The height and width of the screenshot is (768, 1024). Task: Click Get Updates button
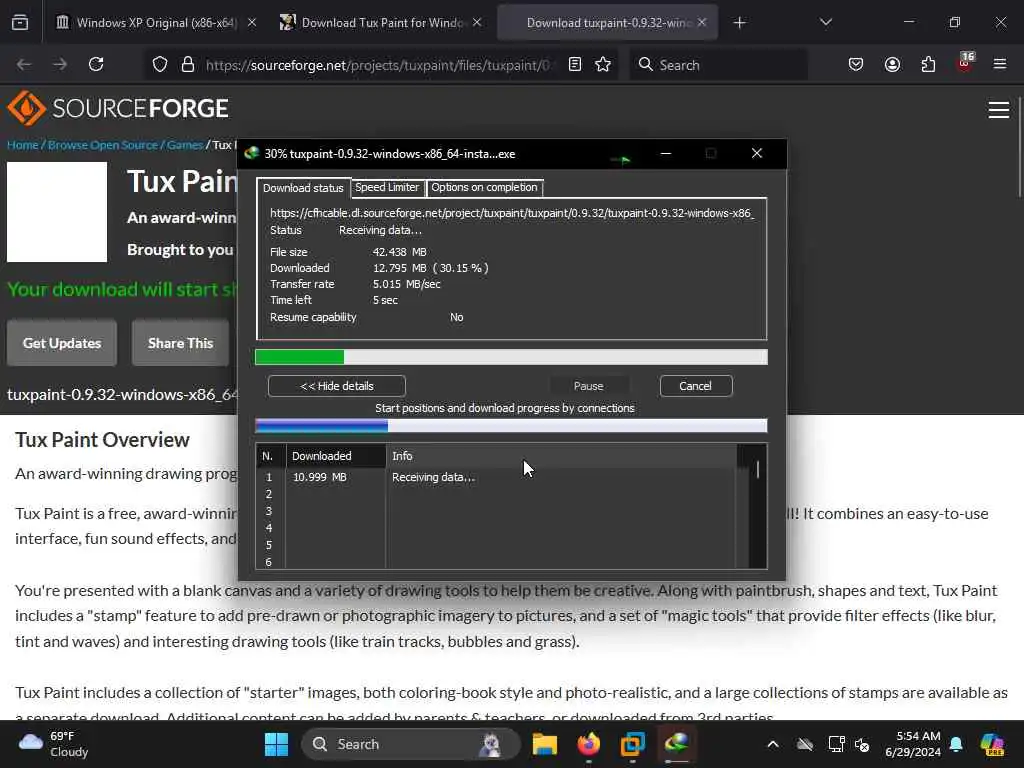coord(62,343)
